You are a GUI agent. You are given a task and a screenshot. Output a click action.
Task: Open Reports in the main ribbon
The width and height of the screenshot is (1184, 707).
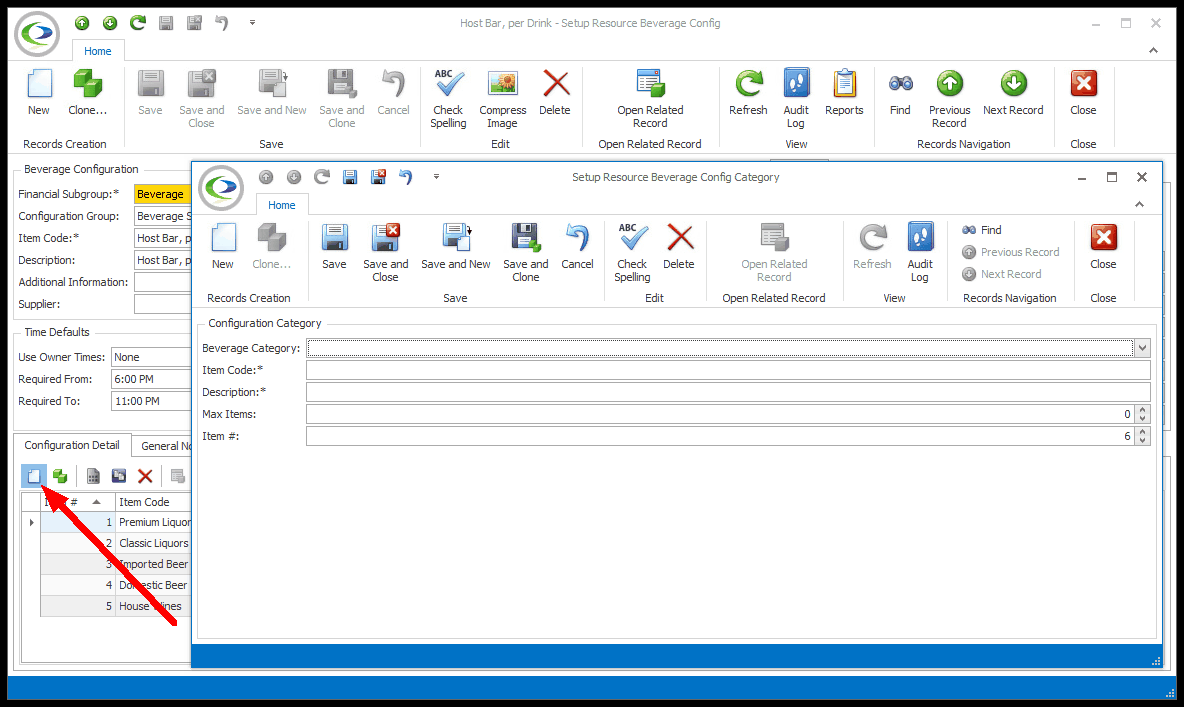pos(844,92)
